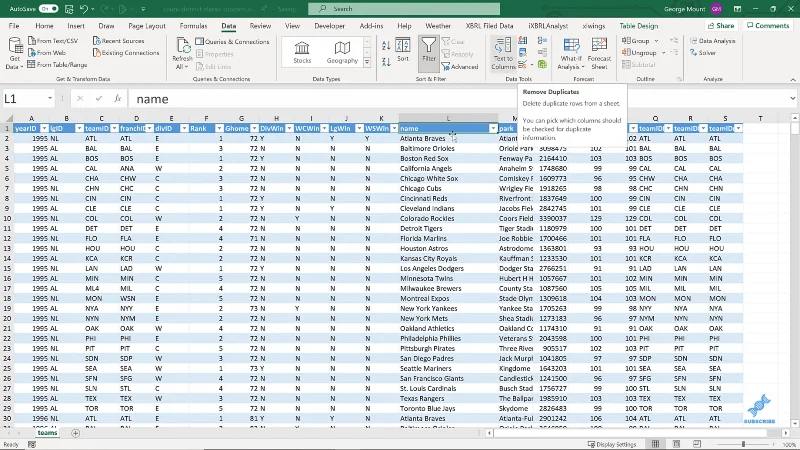800x450 pixels.
Task: Select the Boston Red Sox cell
Action: [448, 158]
